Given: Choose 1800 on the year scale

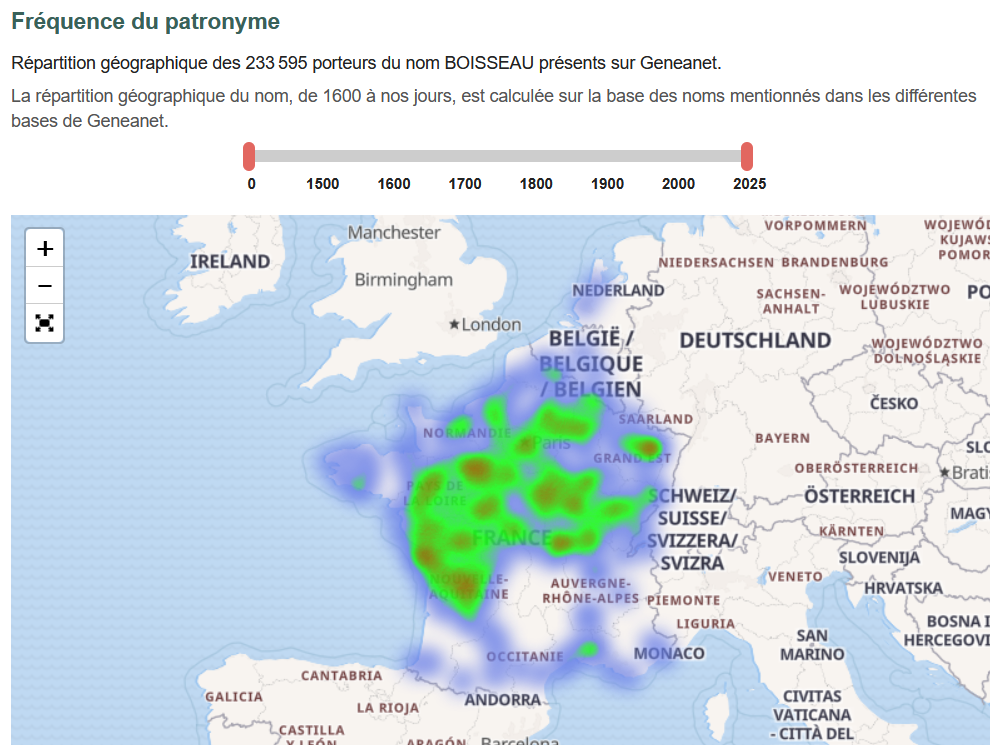Looking at the screenshot, I should [x=536, y=184].
